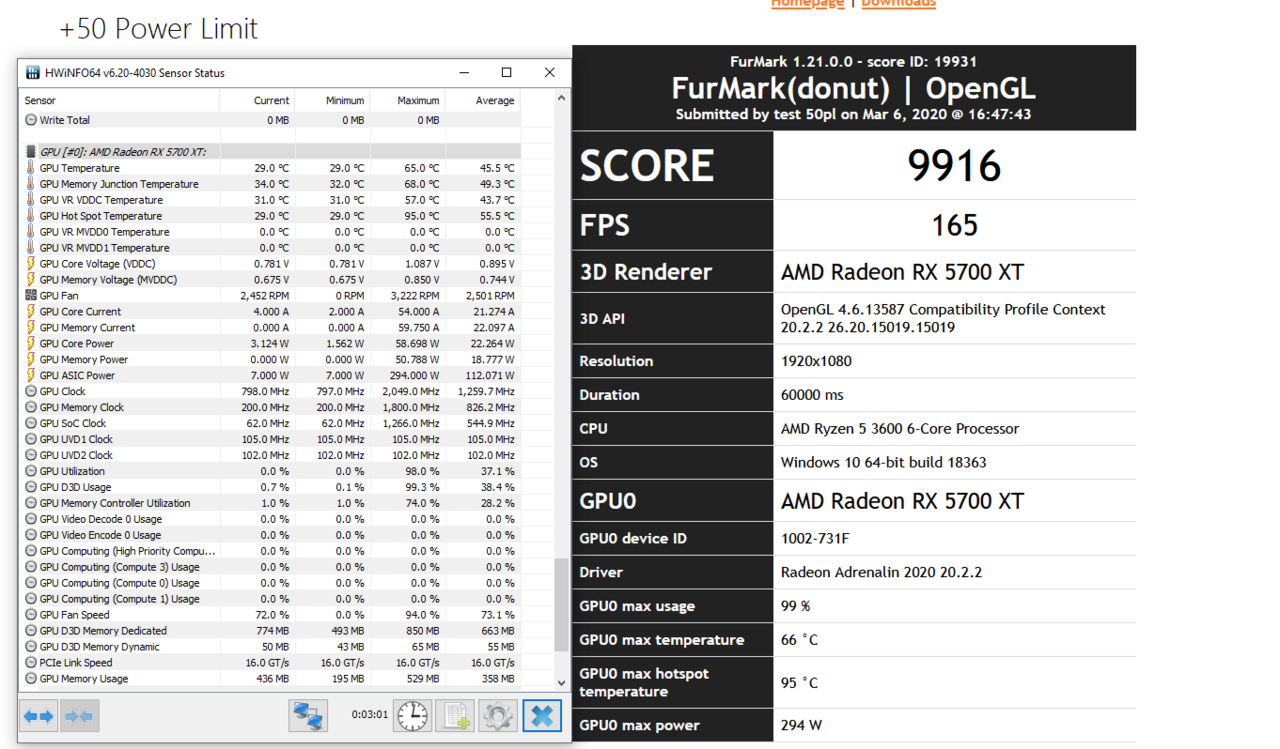Start logging with the sheet-plus icon

point(455,716)
